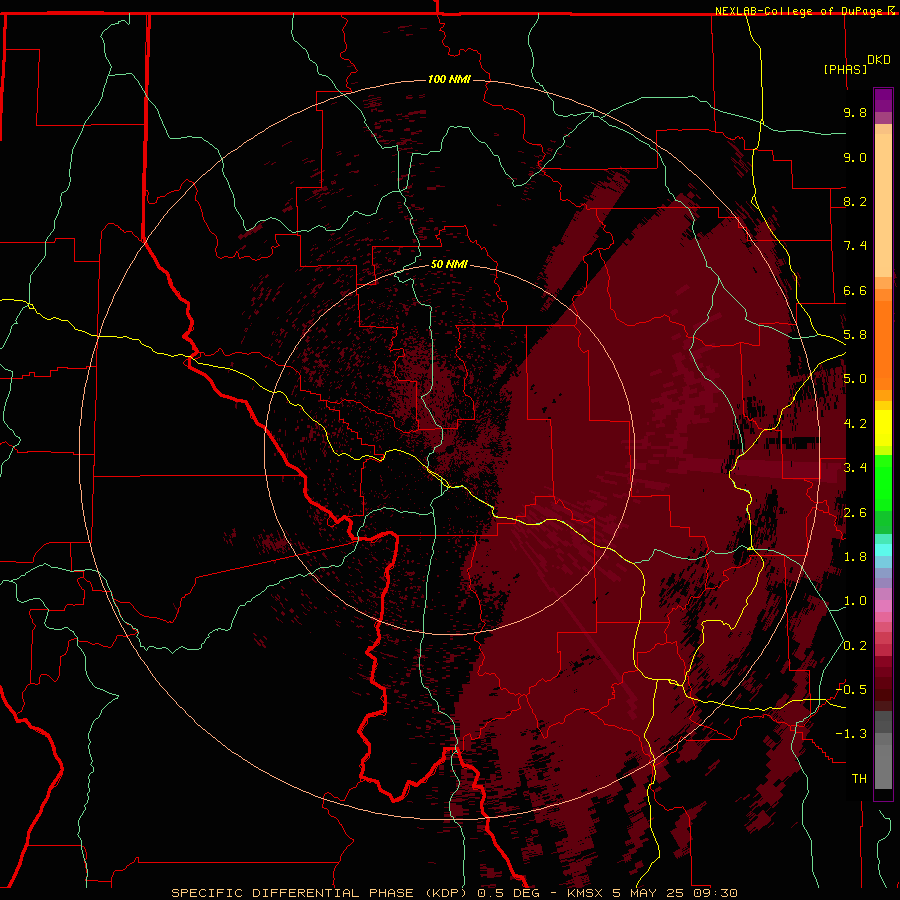Click the 6.6 scale value
900x900 pixels.
click(855, 290)
